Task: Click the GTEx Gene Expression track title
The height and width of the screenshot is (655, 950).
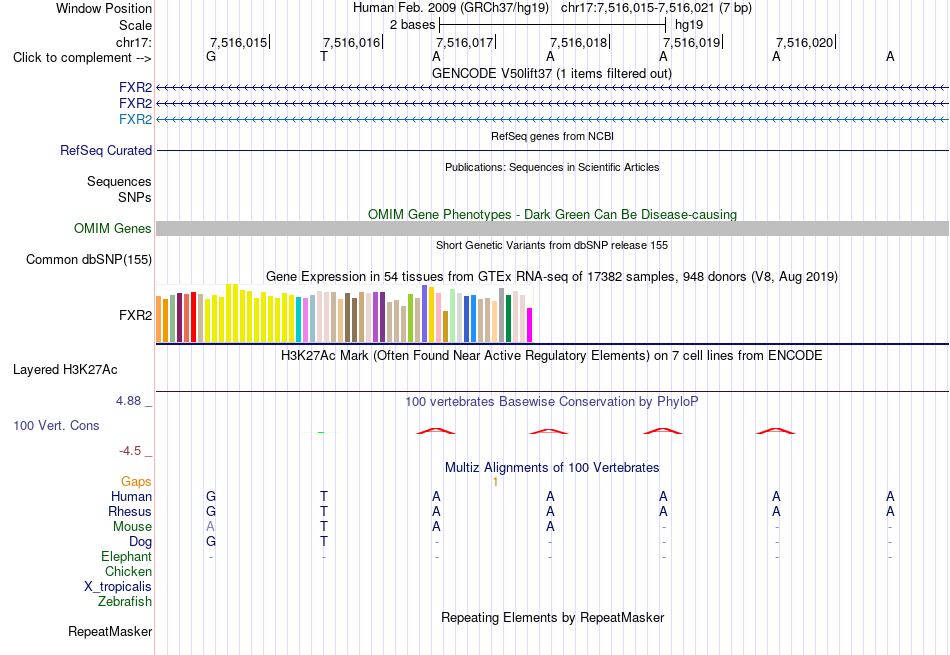Action: point(552,277)
